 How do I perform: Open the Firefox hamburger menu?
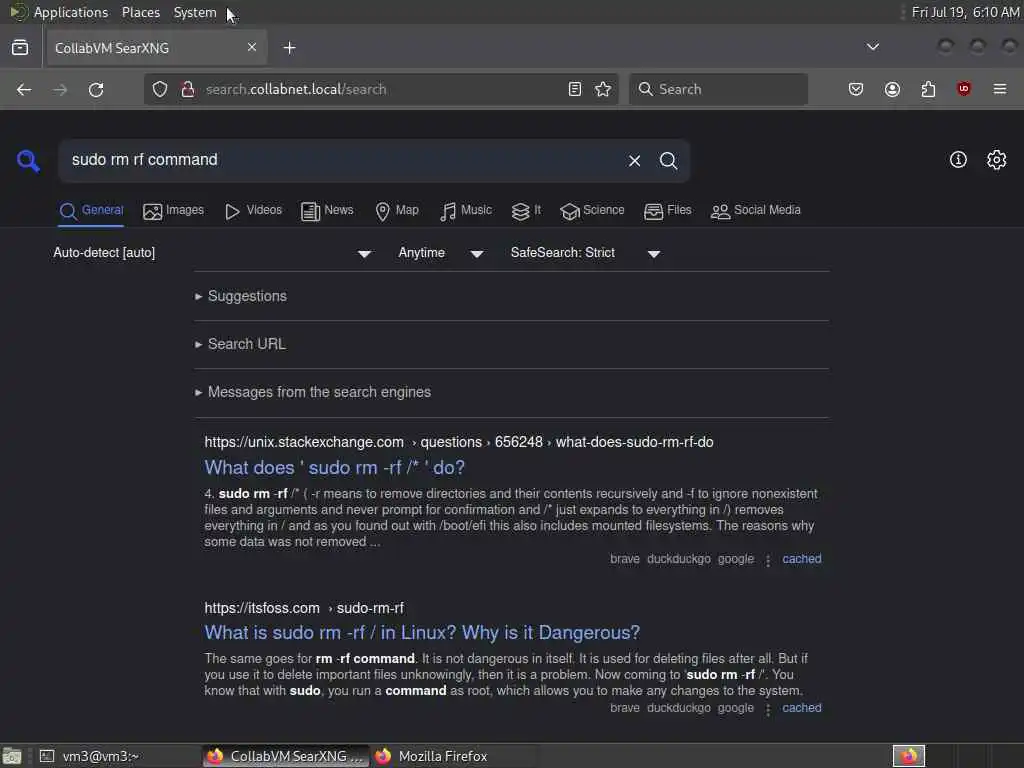(999, 89)
